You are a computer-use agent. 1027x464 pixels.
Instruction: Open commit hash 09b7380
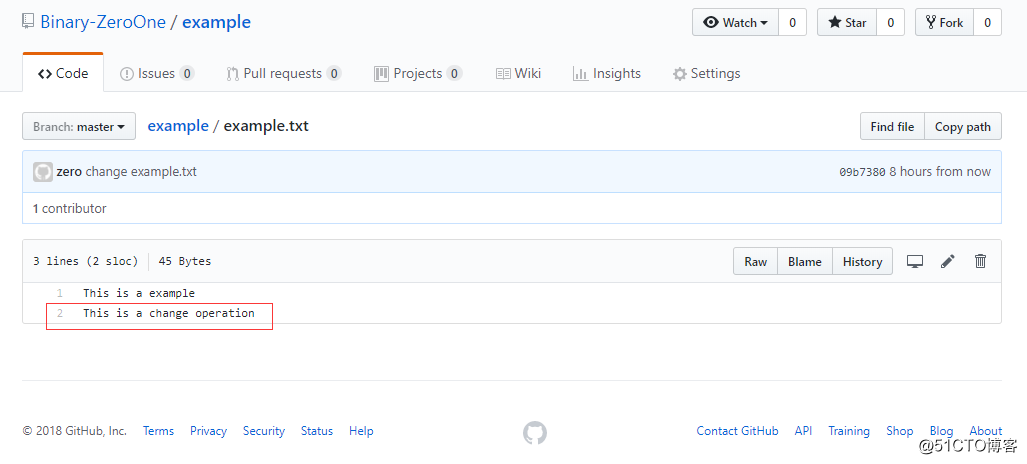(x=862, y=172)
